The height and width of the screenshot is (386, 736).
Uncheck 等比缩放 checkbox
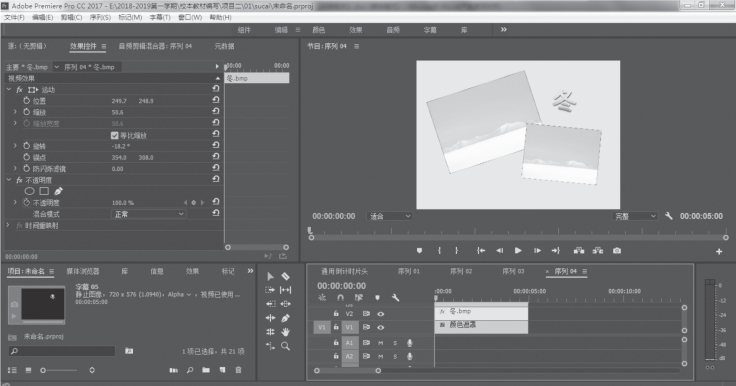[x=115, y=135]
